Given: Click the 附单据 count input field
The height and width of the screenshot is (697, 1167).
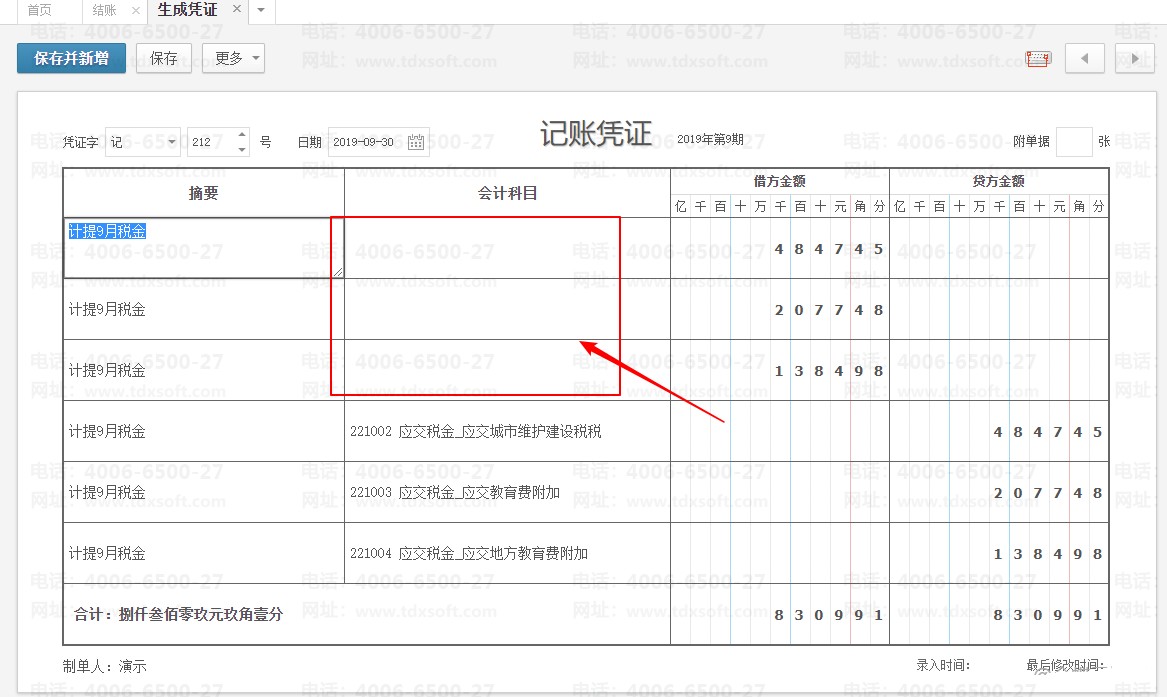Looking at the screenshot, I should tap(1074, 142).
